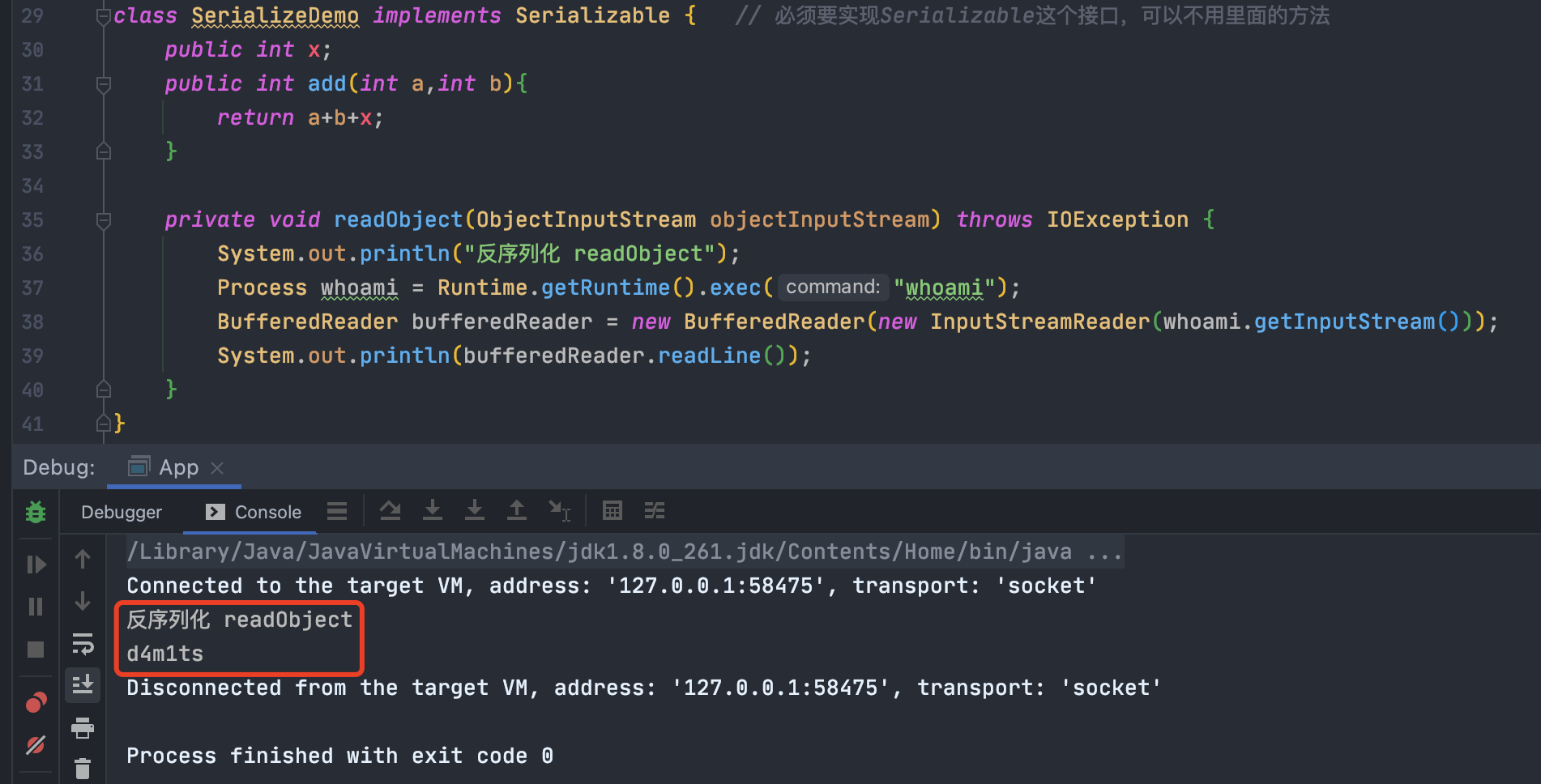
Task: Click the 'Disconnected from the target VM' line
Action: tap(644, 688)
